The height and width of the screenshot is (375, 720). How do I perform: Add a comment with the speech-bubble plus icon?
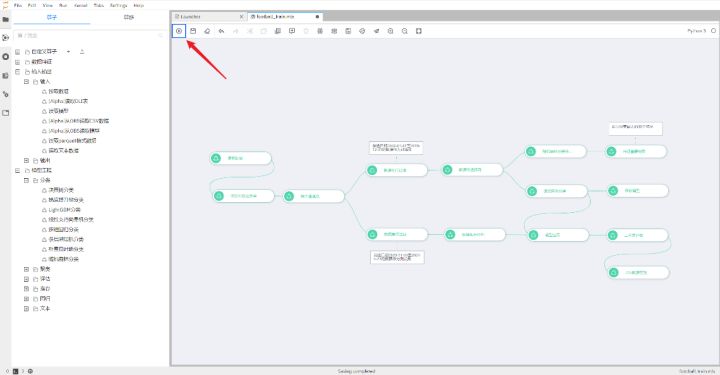pyautogui.click(x=292, y=31)
